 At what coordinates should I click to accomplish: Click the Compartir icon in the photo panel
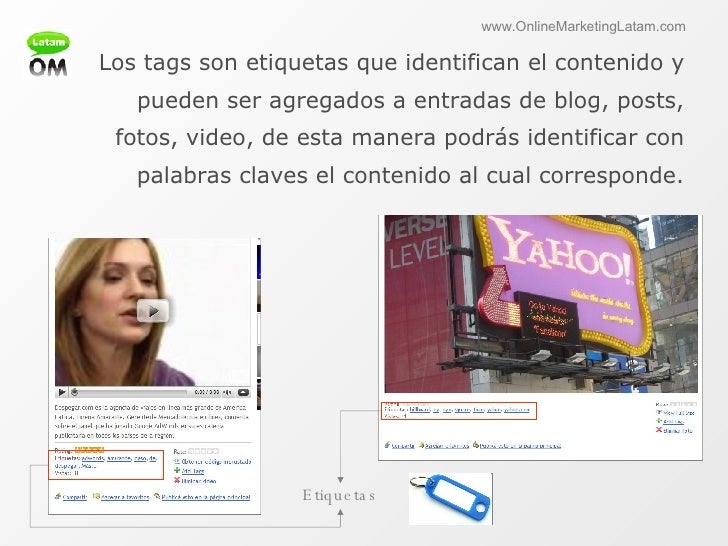click(x=387, y=445)
